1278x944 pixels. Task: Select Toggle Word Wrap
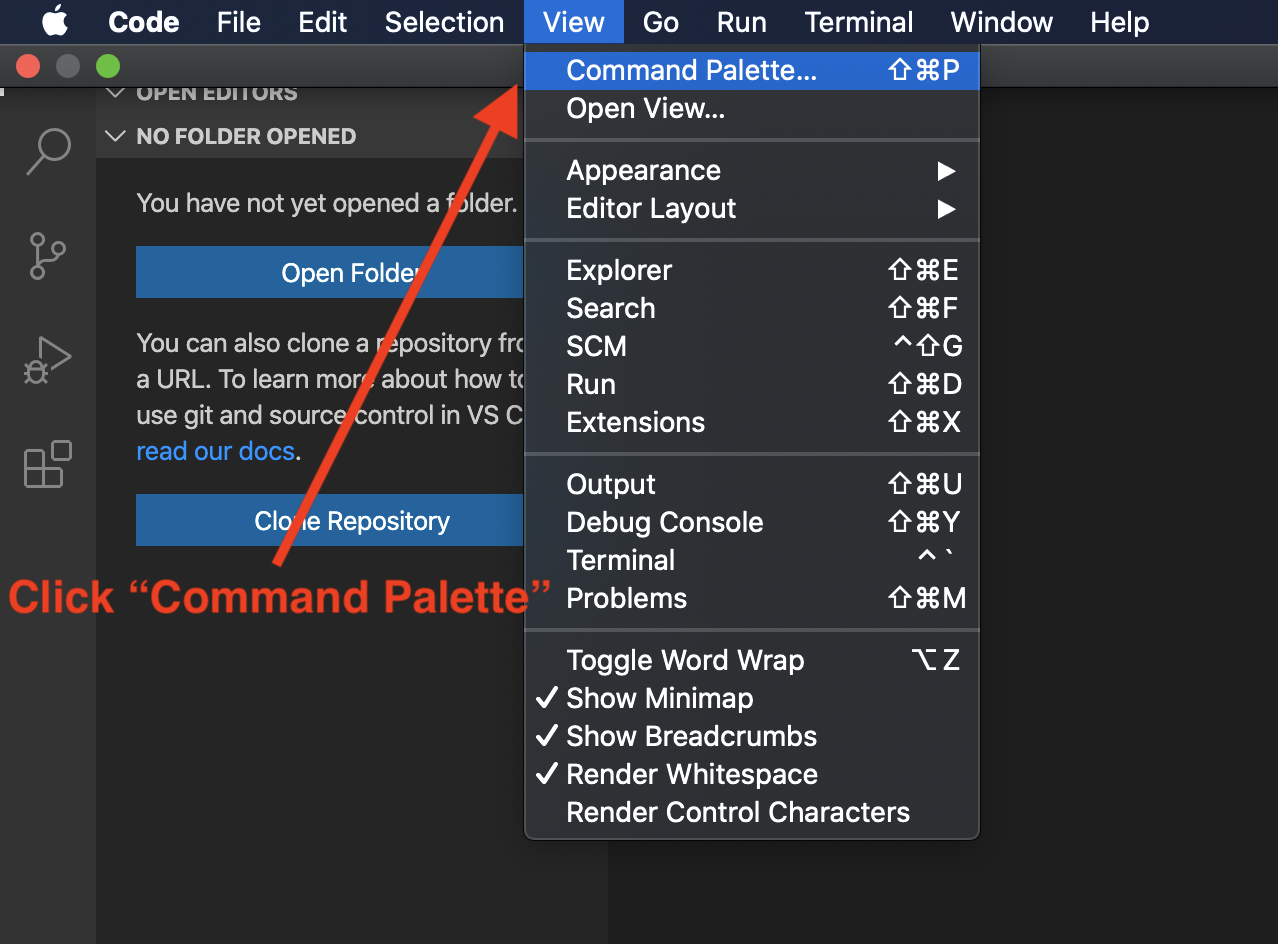pyautogui.click(x=684, y=660)
